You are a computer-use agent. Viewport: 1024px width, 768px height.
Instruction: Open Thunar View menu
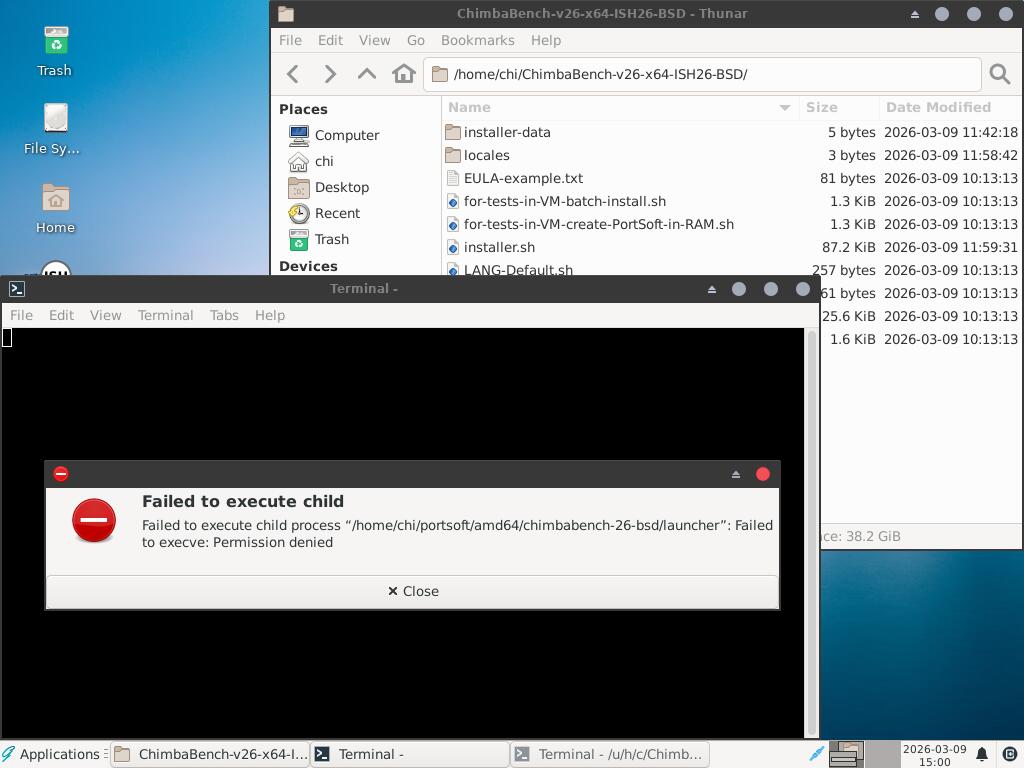374,40
